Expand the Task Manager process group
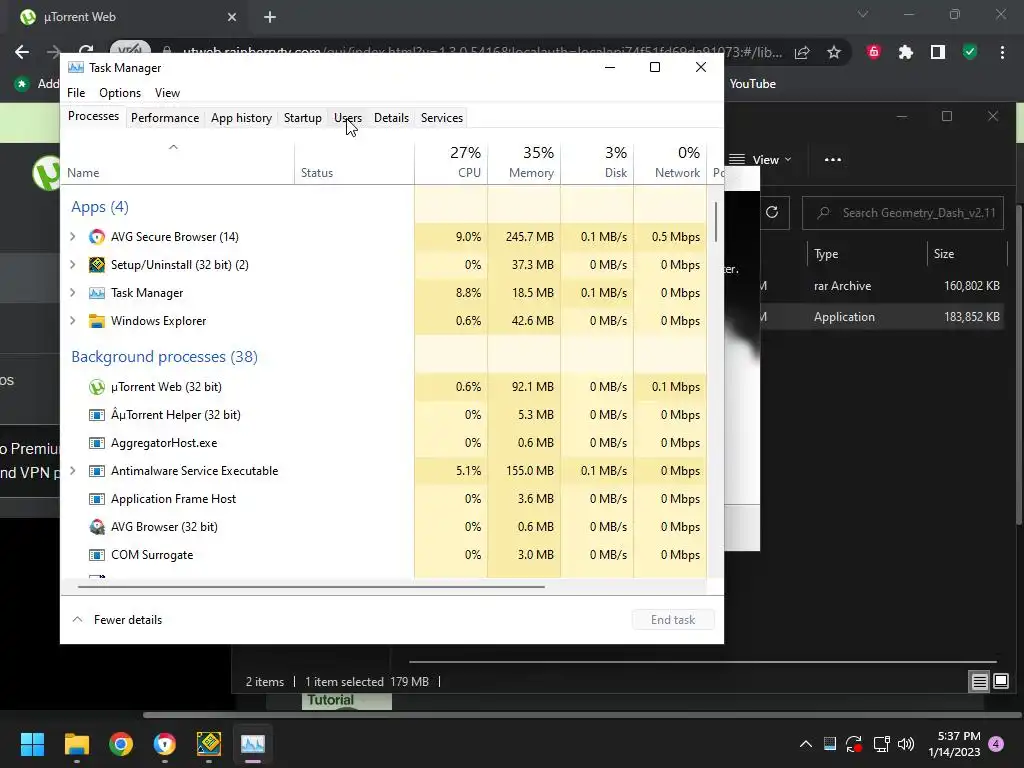Image resolution: width=1024 pixels, height=768 pixels. point(72,293)
